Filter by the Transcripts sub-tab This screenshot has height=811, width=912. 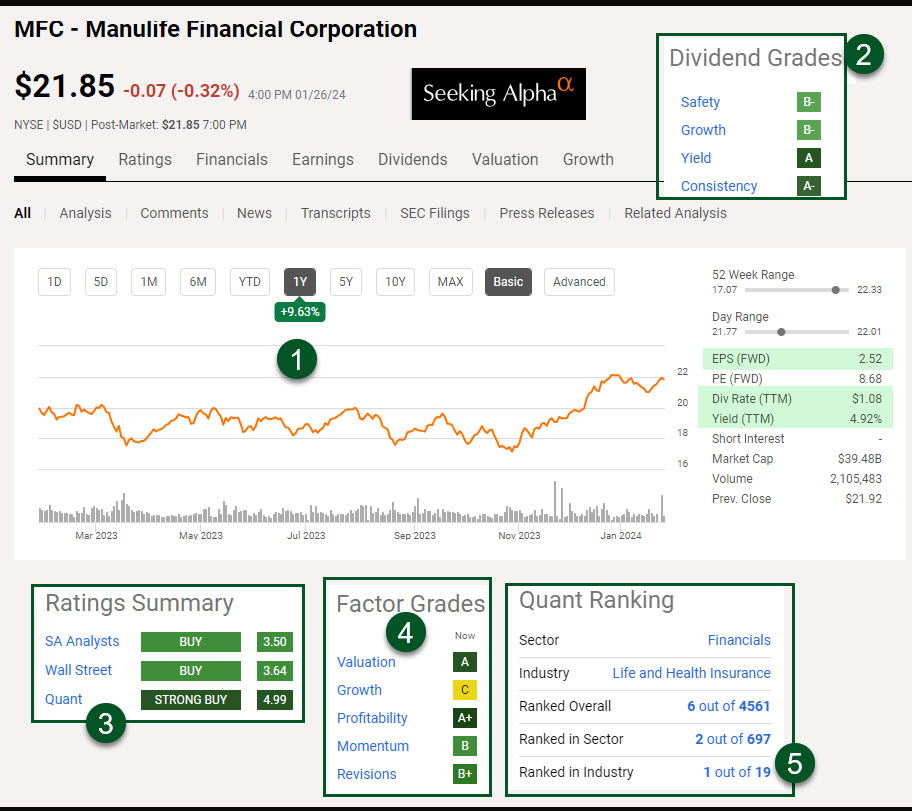pyautogui.click(x=335, y=213)
